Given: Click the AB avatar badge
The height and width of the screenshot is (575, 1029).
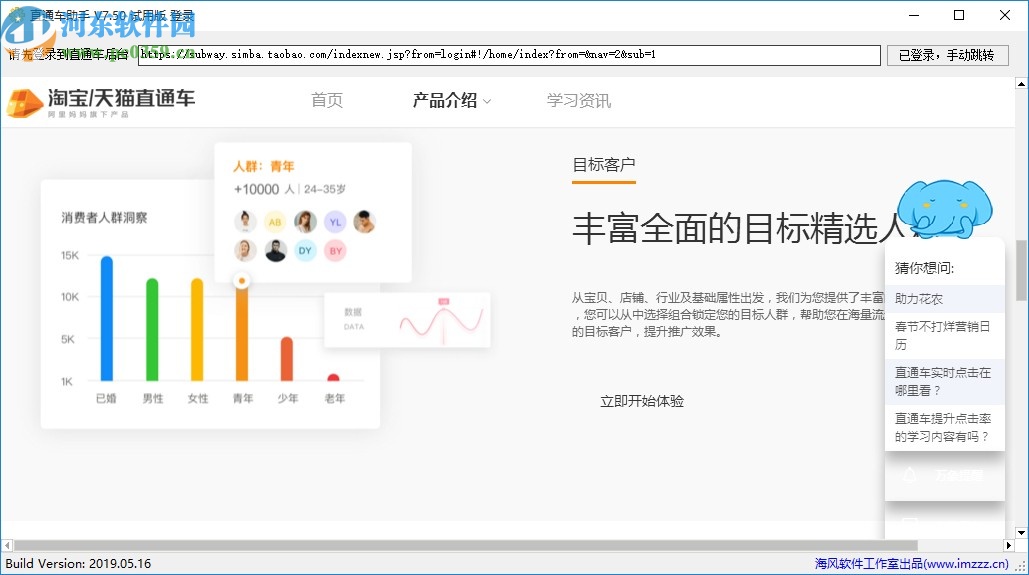Looking at the screenshot, I should pos(275,222).
